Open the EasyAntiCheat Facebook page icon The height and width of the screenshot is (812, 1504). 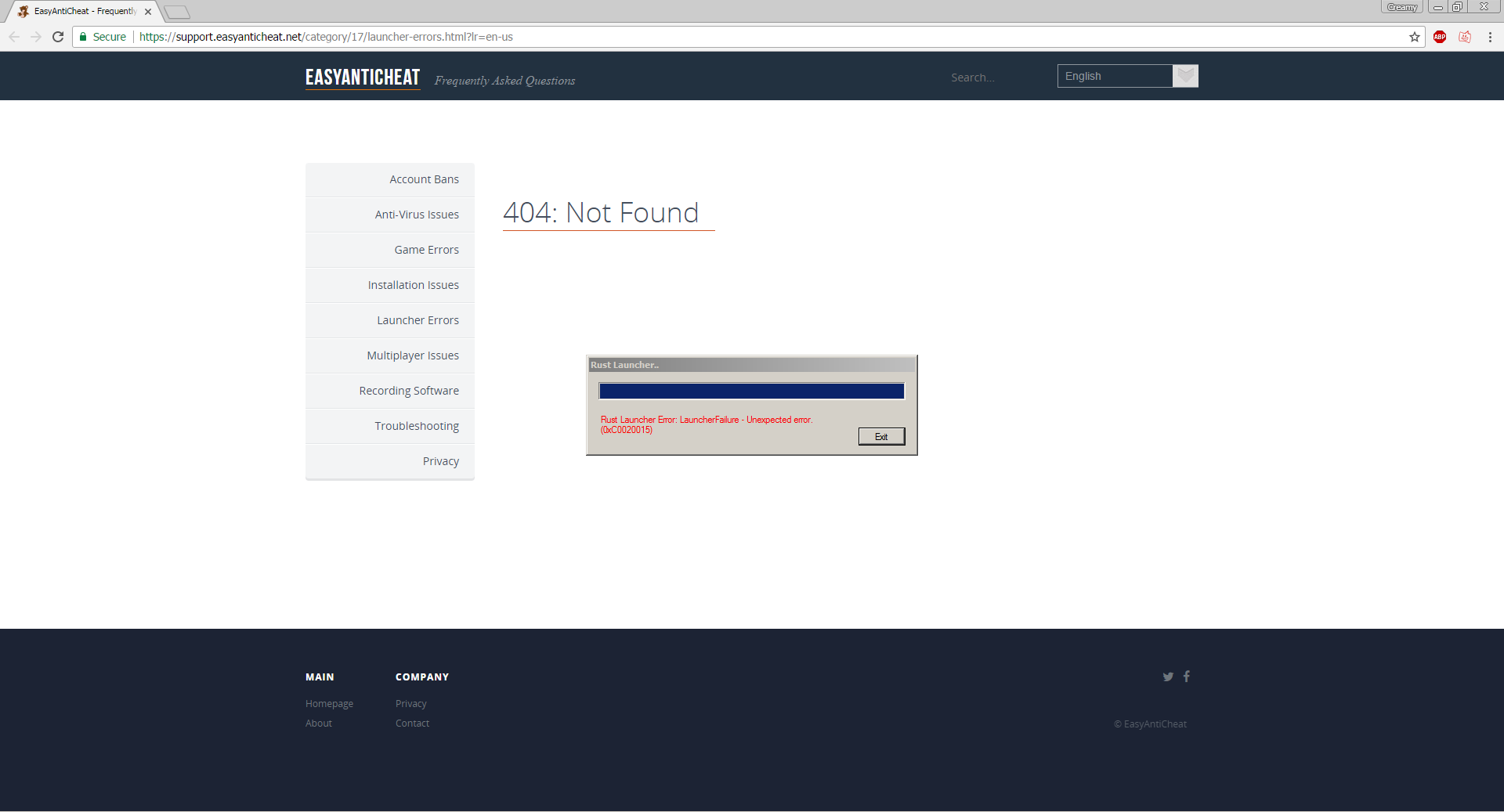[x=1187, y=676]
